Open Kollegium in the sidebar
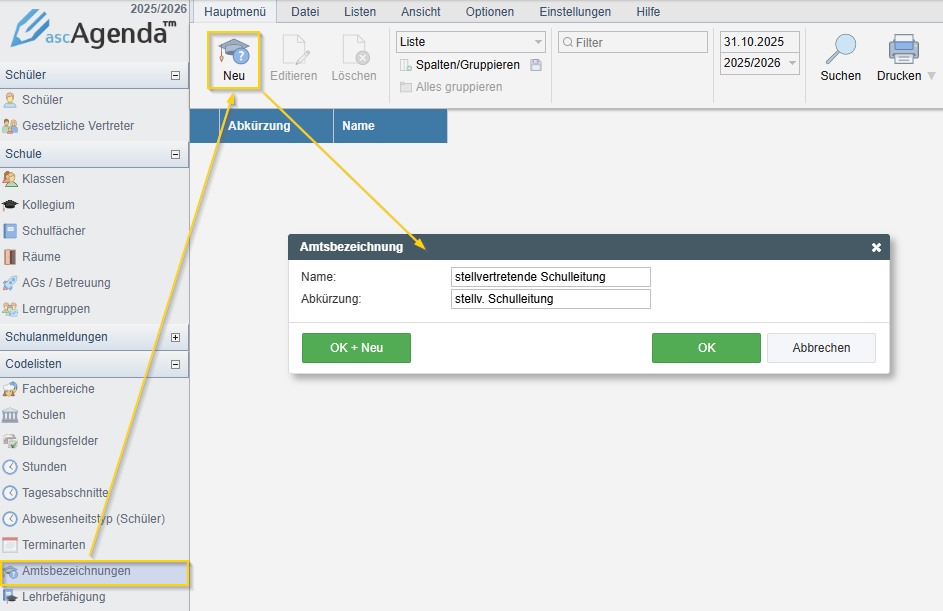The height and width of the screenshot is (611, 943). pyautogui.click(x=48, y=205)
